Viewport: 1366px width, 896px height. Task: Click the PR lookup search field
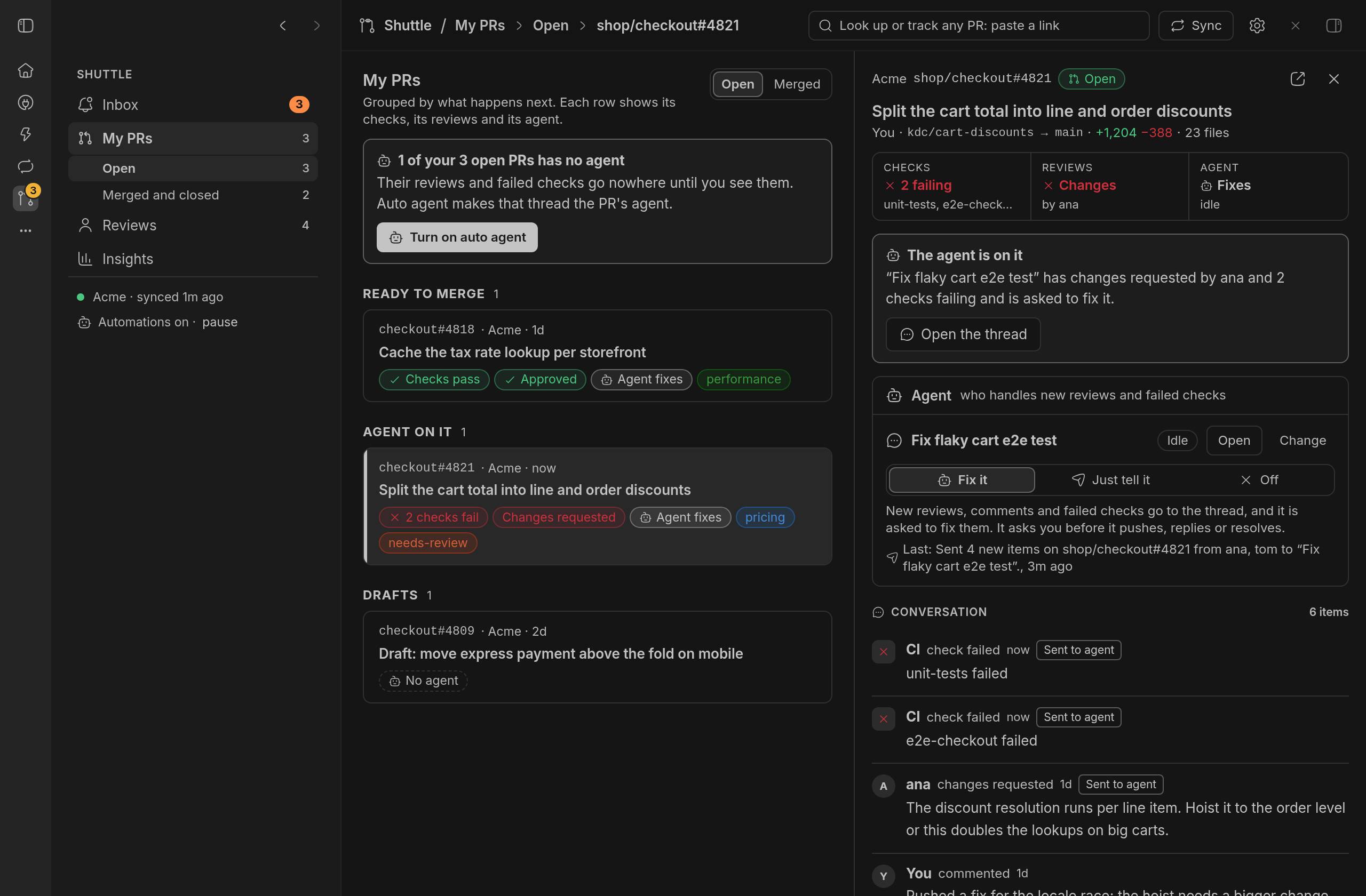point(979,25)
